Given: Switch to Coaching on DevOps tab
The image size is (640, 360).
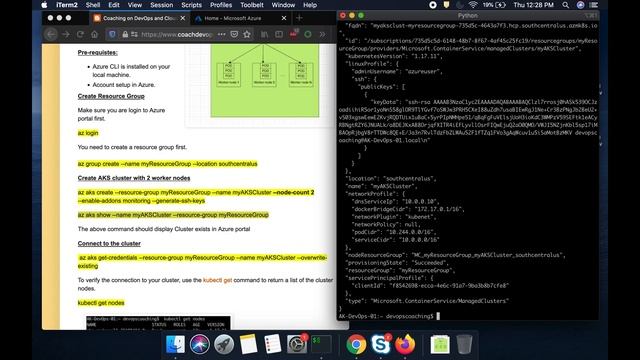Looking at the screenshot, I should pyautogui.click(x=139, y=18).
